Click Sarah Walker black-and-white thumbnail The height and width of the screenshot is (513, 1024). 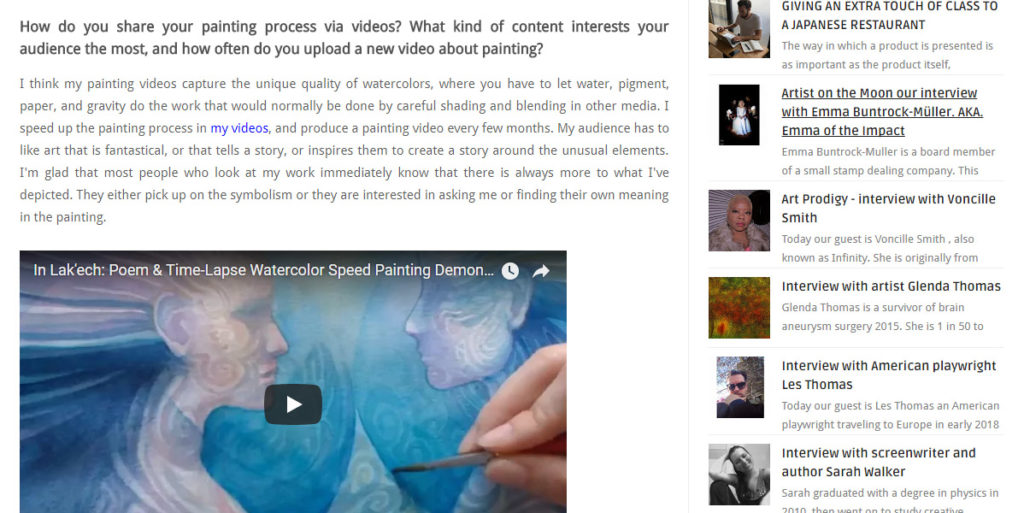(739, 474)
